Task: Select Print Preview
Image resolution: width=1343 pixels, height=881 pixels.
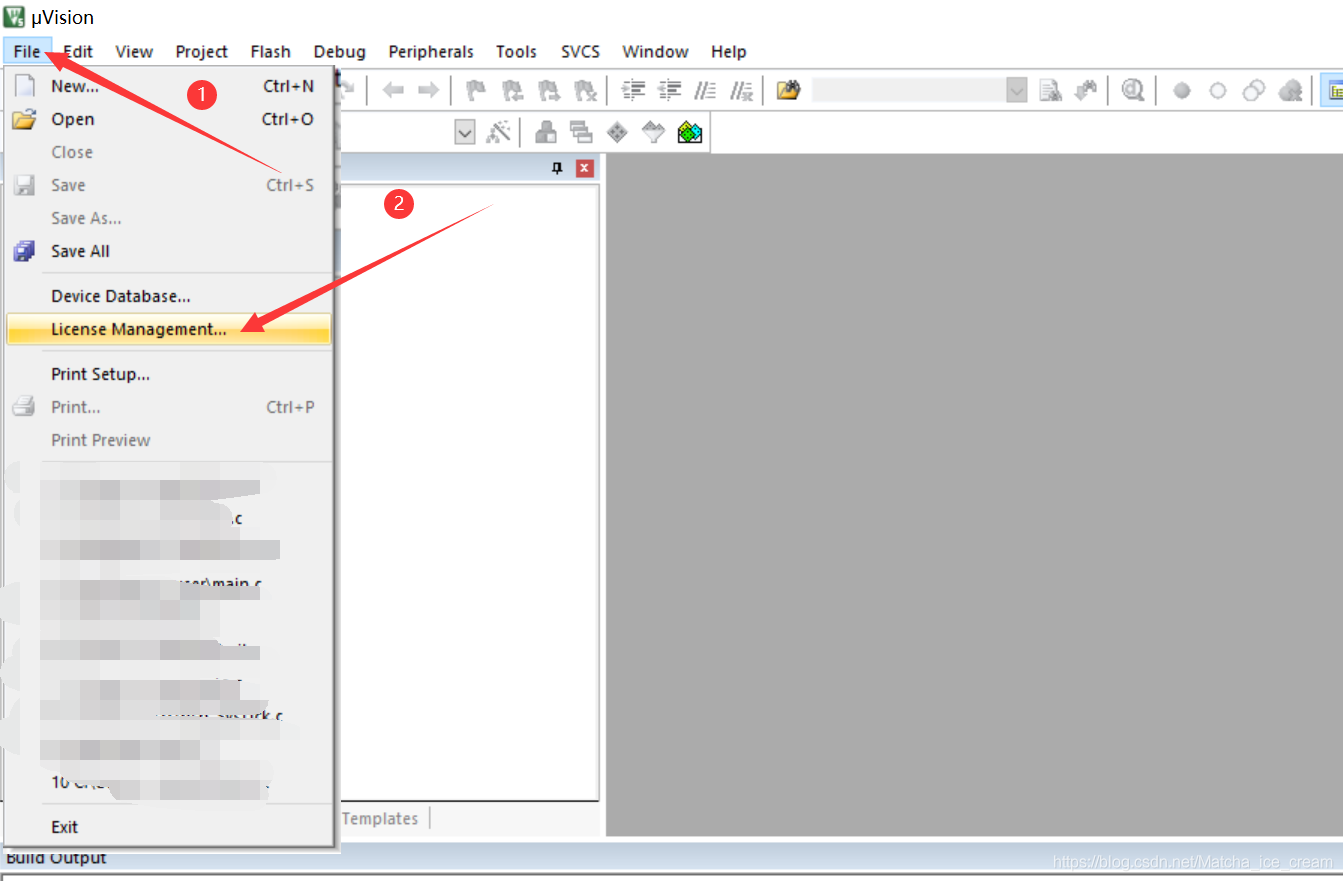Action: [x=169, y=440]
